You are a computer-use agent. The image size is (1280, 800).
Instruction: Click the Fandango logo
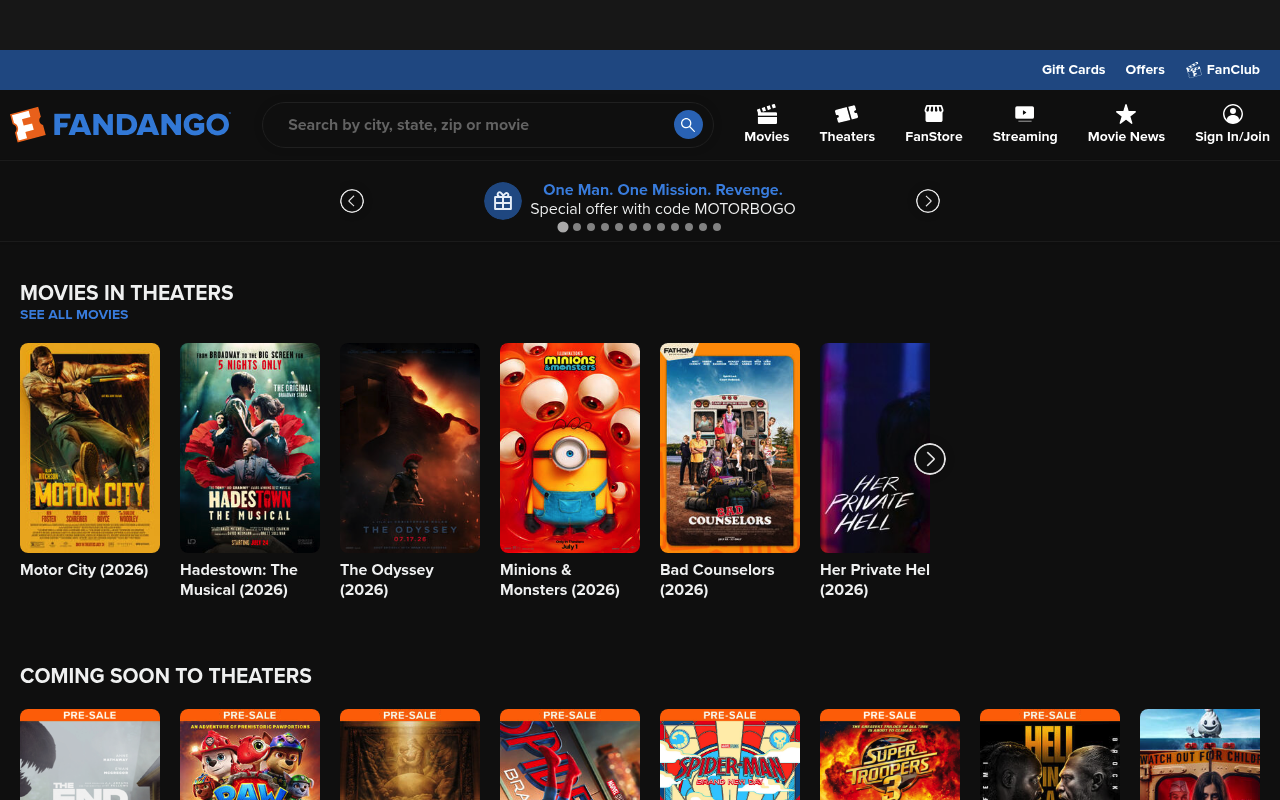[x=120, y=125]
